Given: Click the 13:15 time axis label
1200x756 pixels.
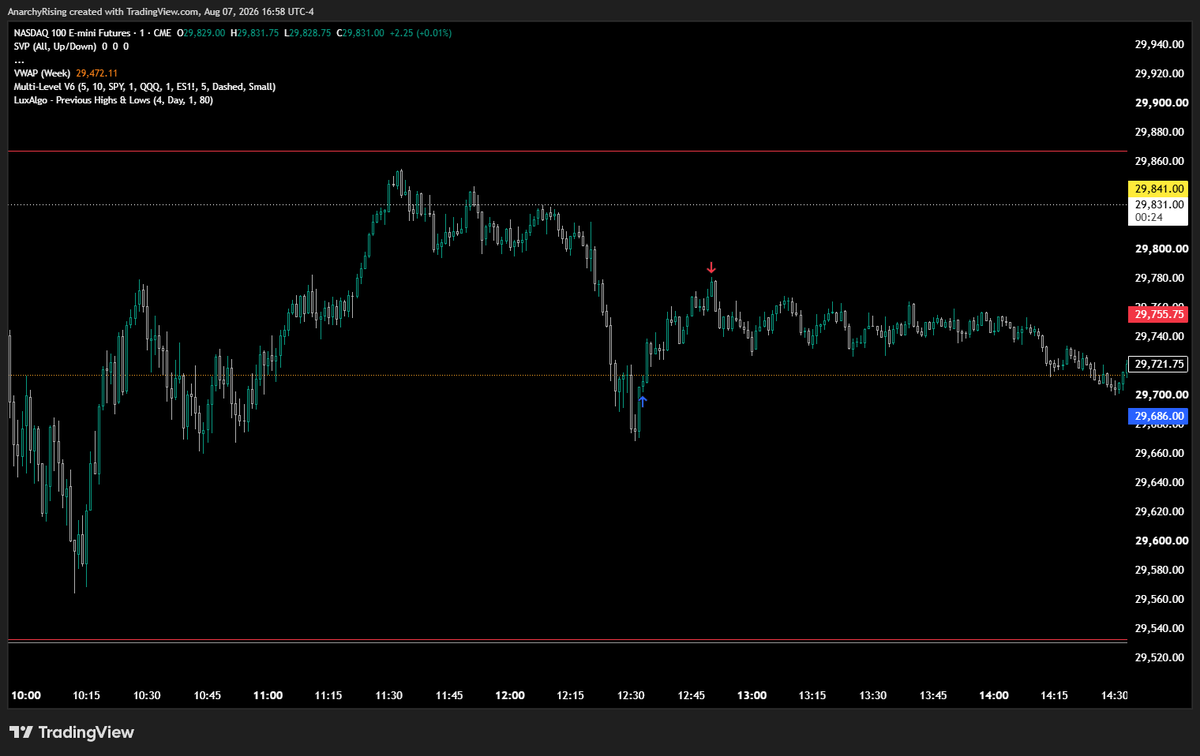Looking at the screenshot, I should (x=812, y=695).
